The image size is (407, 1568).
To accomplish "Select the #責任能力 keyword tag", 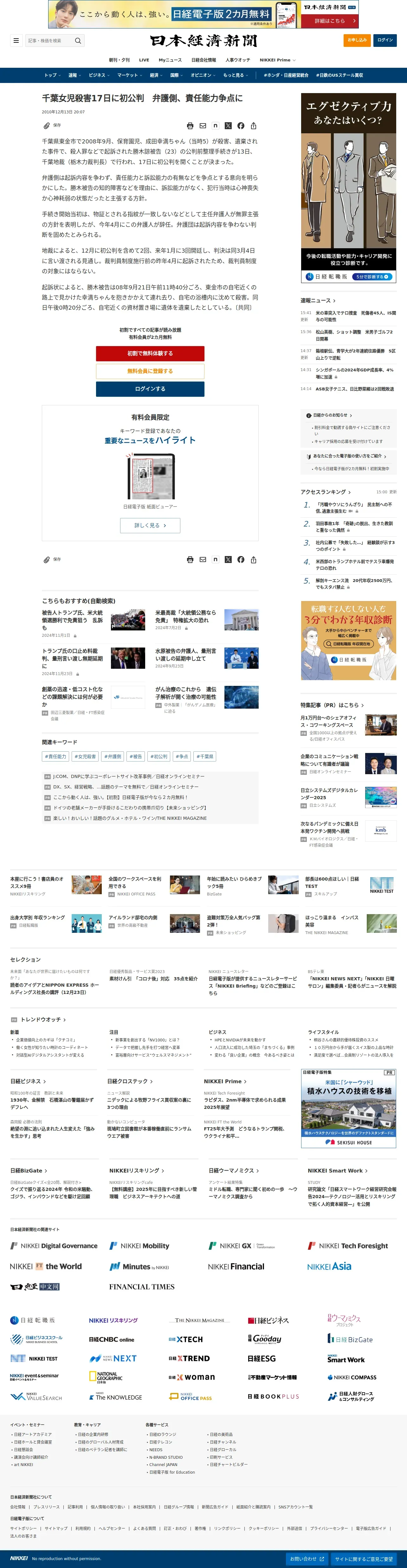I will [55, 756].
